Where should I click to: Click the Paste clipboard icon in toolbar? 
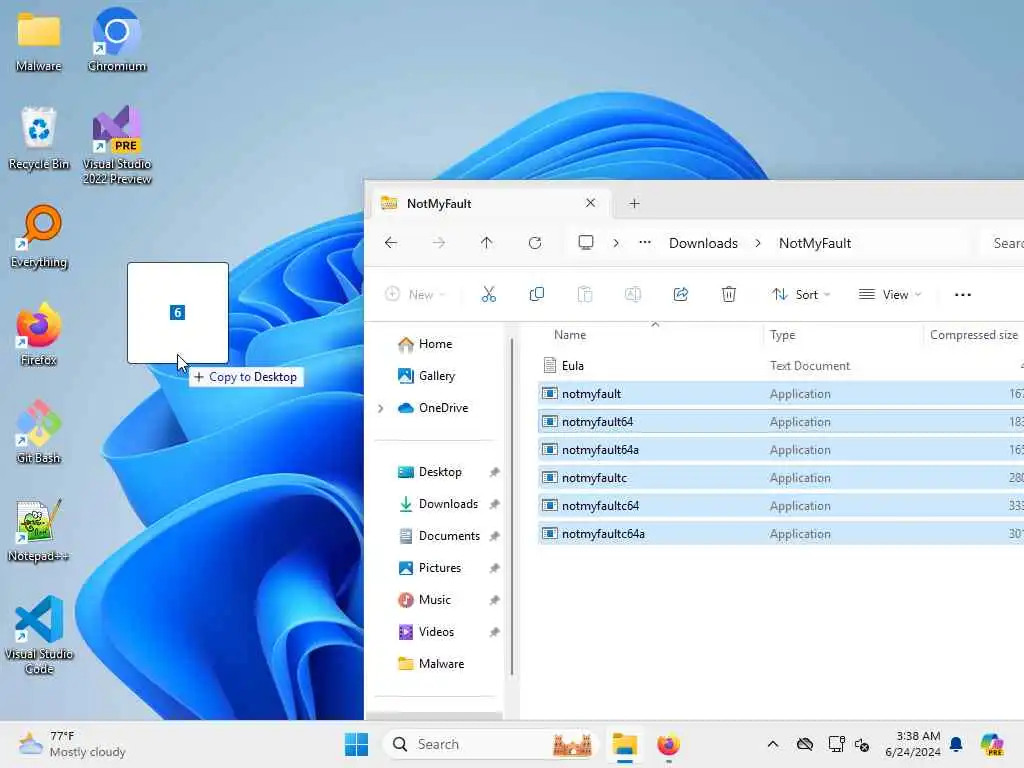[x=584, y=295]
